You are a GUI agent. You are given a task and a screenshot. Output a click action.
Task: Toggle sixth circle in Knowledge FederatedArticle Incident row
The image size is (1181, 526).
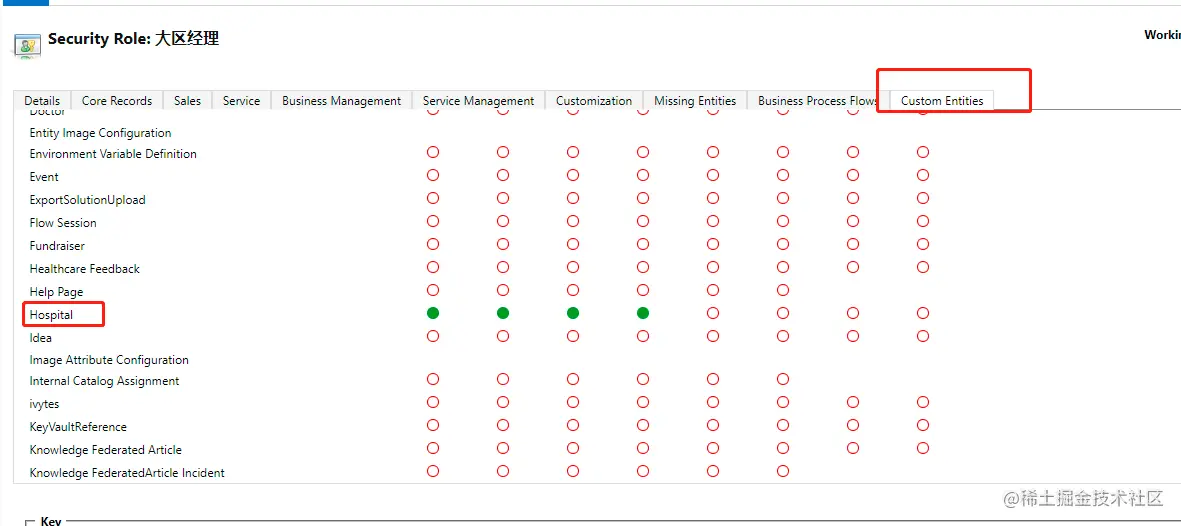tap(783, 471)
